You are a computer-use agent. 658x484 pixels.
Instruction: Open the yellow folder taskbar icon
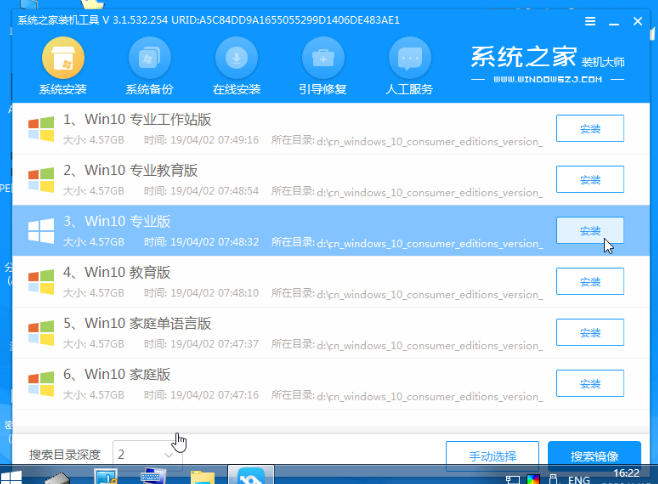point(202,478)
